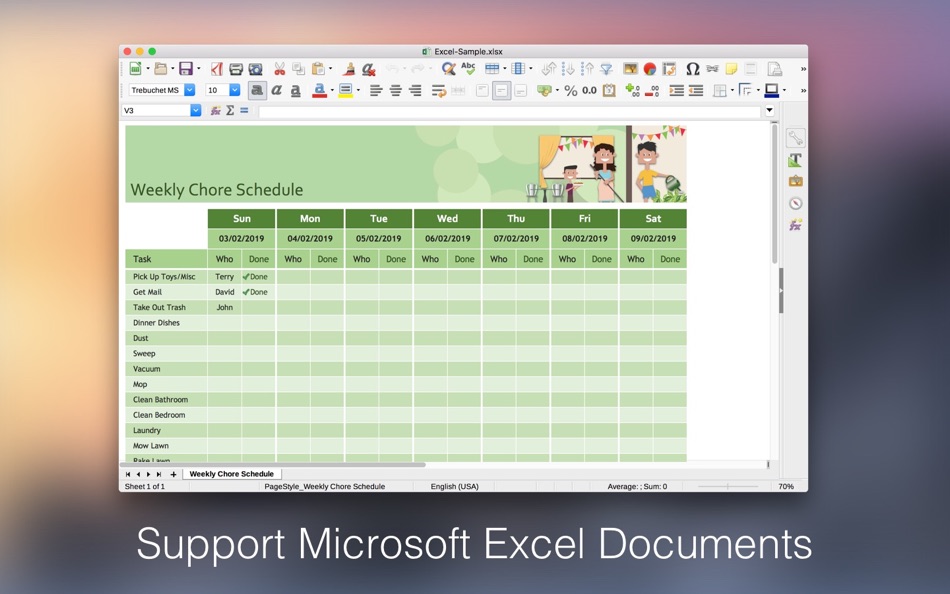Delete a decimal place

point(652,91)
